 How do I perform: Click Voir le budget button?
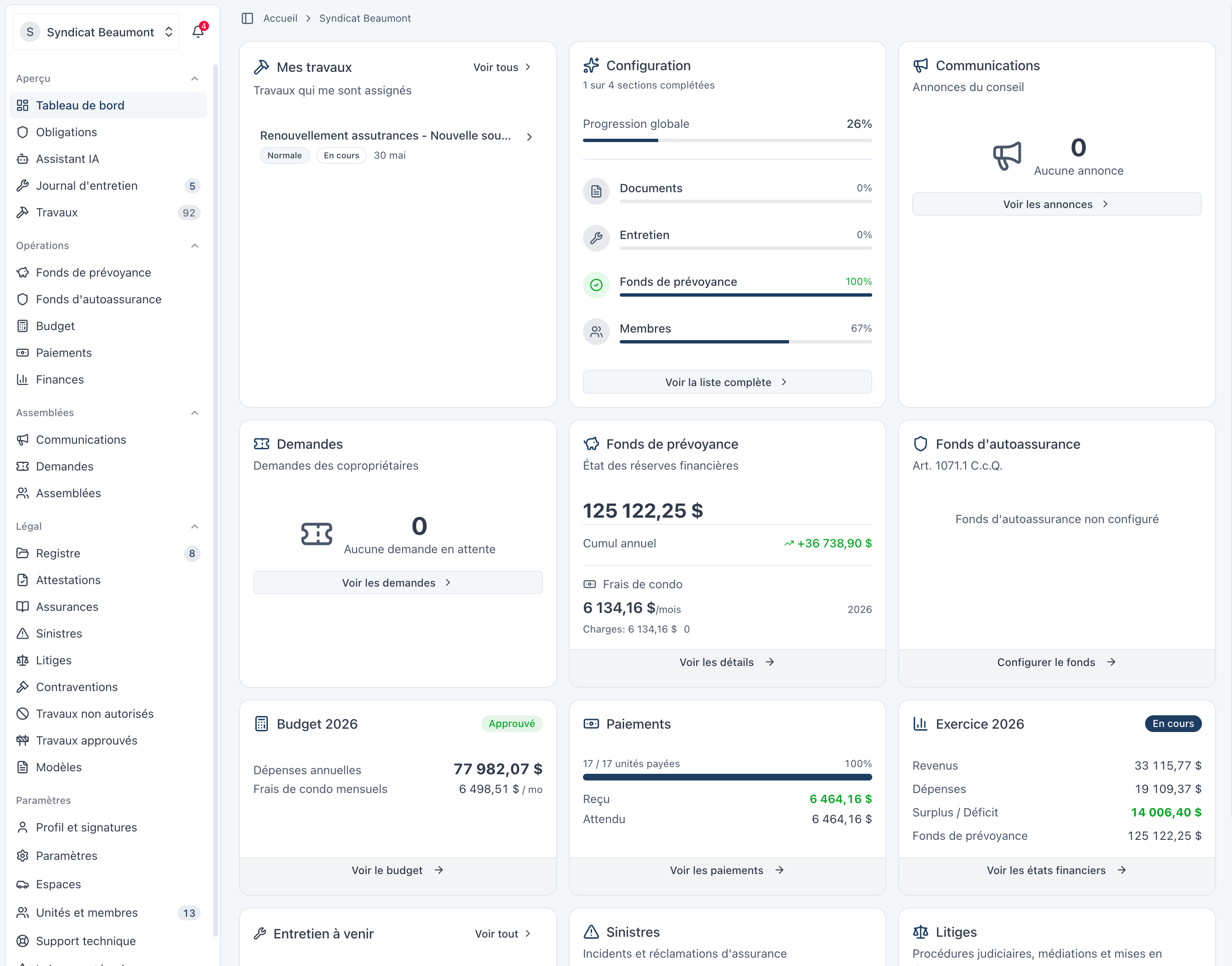click(398, 870)
